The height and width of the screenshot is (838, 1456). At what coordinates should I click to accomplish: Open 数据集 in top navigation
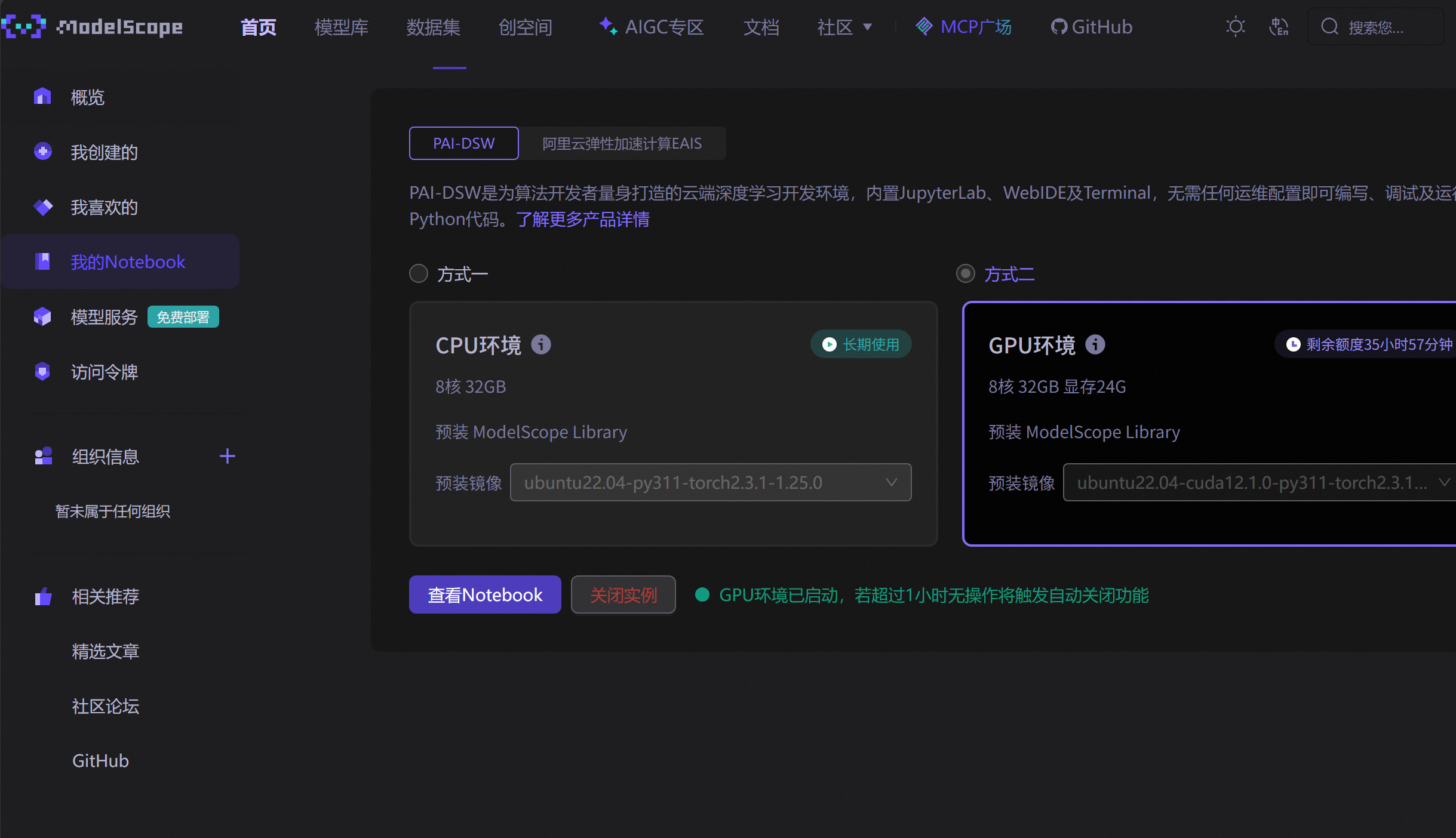[434, 27]
